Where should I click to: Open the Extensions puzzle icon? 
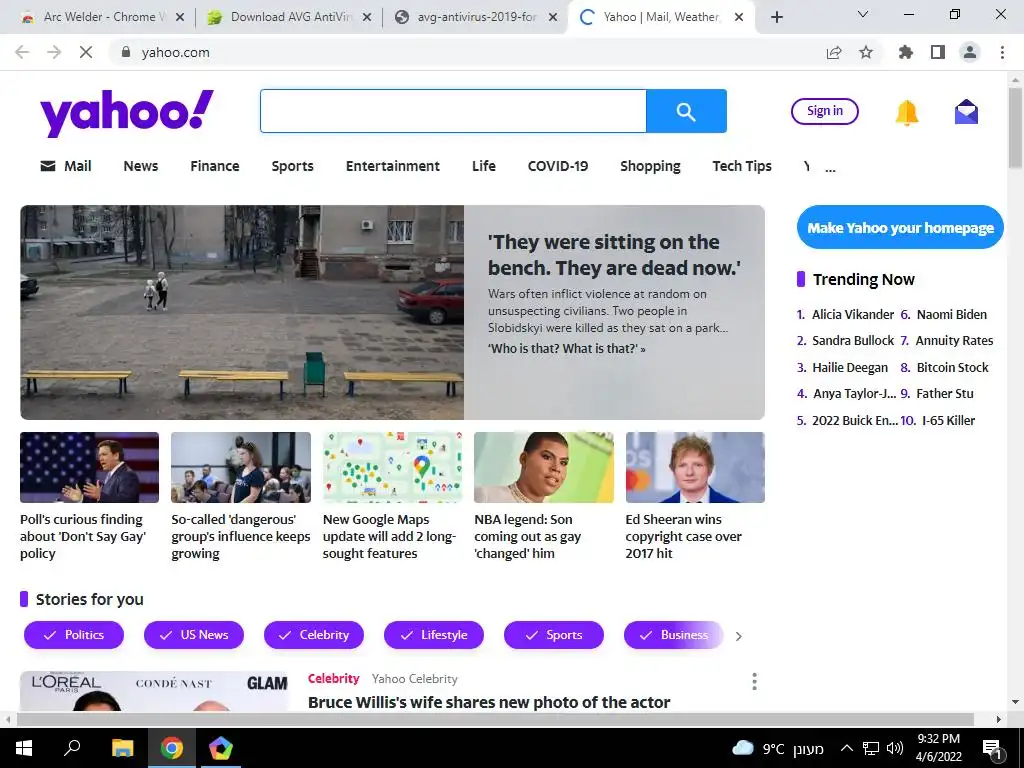tap(906, 52)
